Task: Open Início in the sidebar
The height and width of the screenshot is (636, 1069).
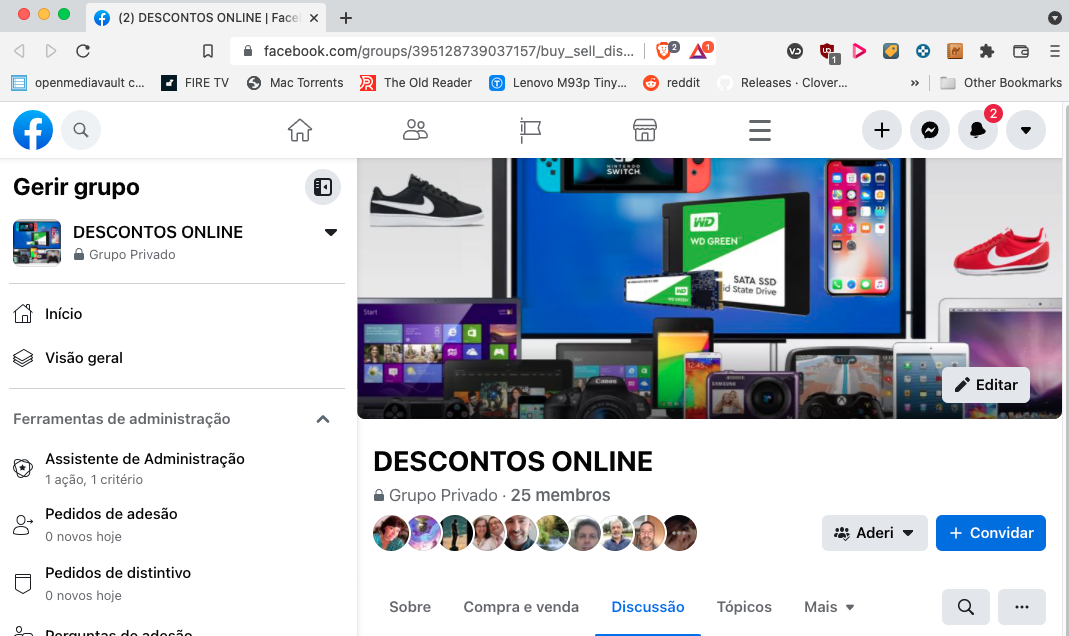Action: click(177, 314)
